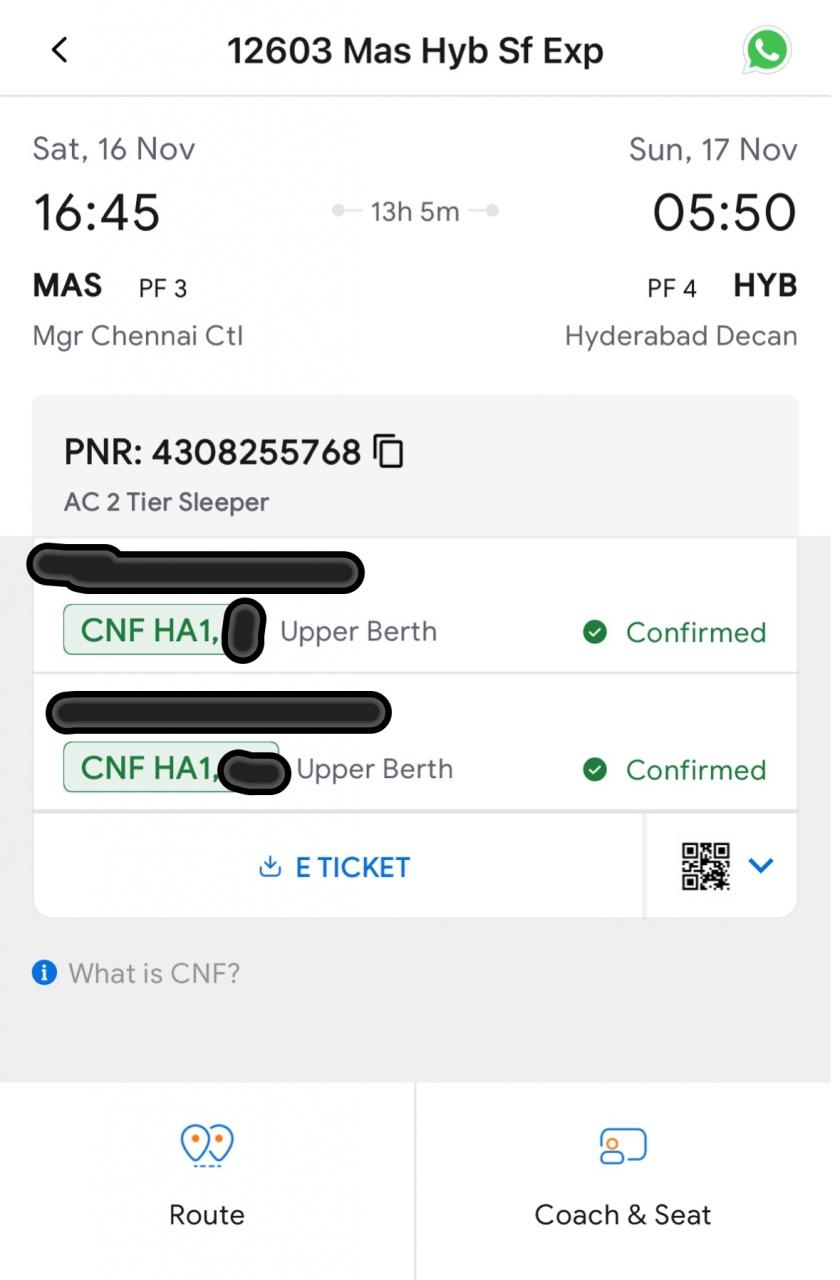Open the Coach & Seat tab label

(623, 1215)
